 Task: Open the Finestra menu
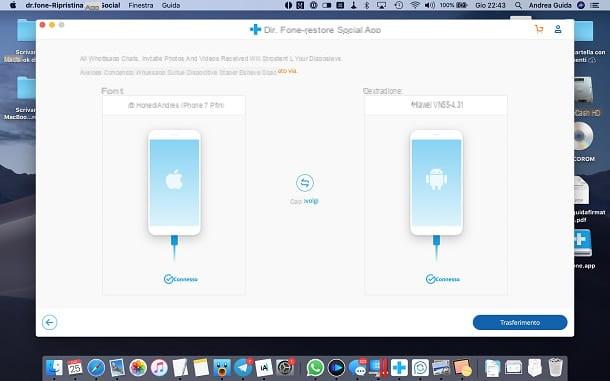click(x=141, y=5)
